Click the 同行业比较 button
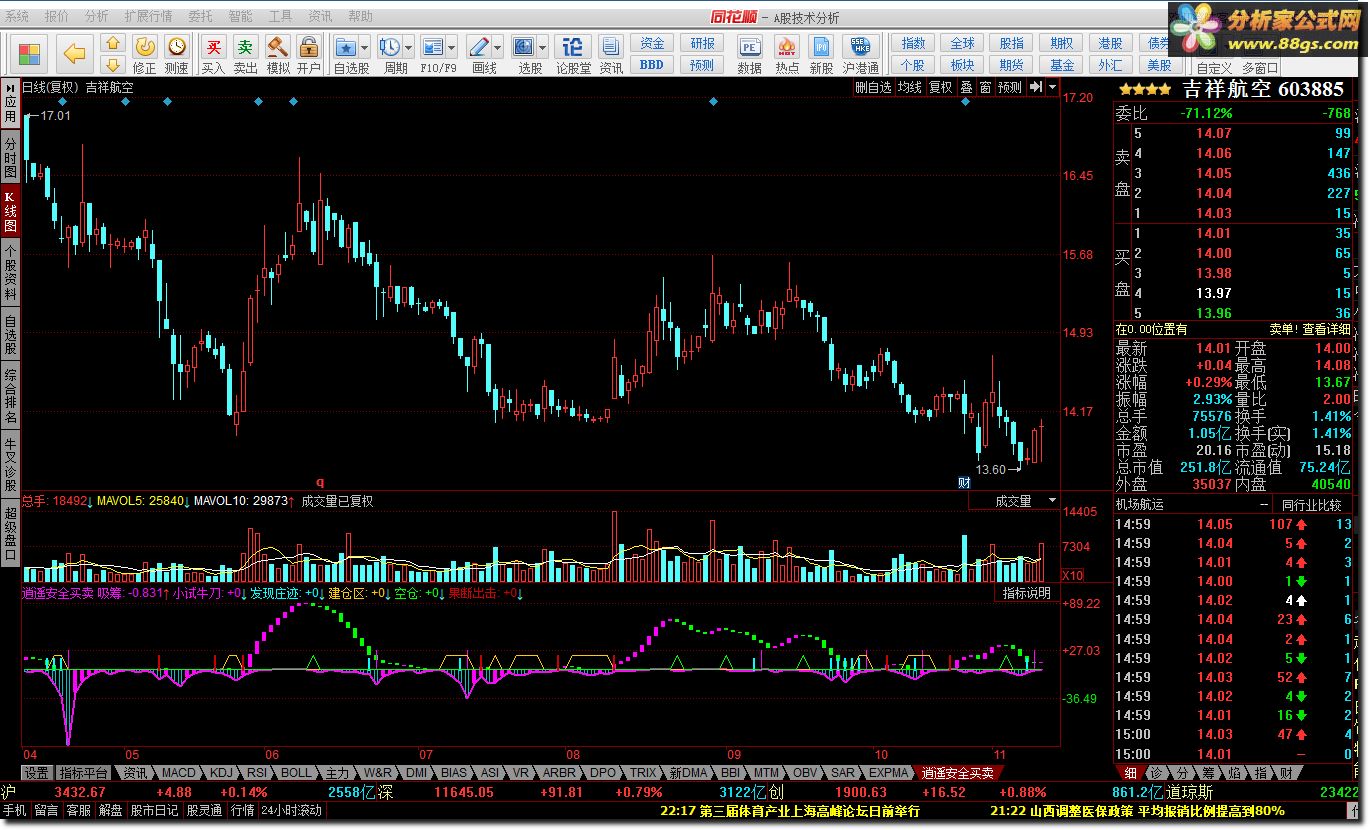 pyautogui.click(x=1311, y=505)
